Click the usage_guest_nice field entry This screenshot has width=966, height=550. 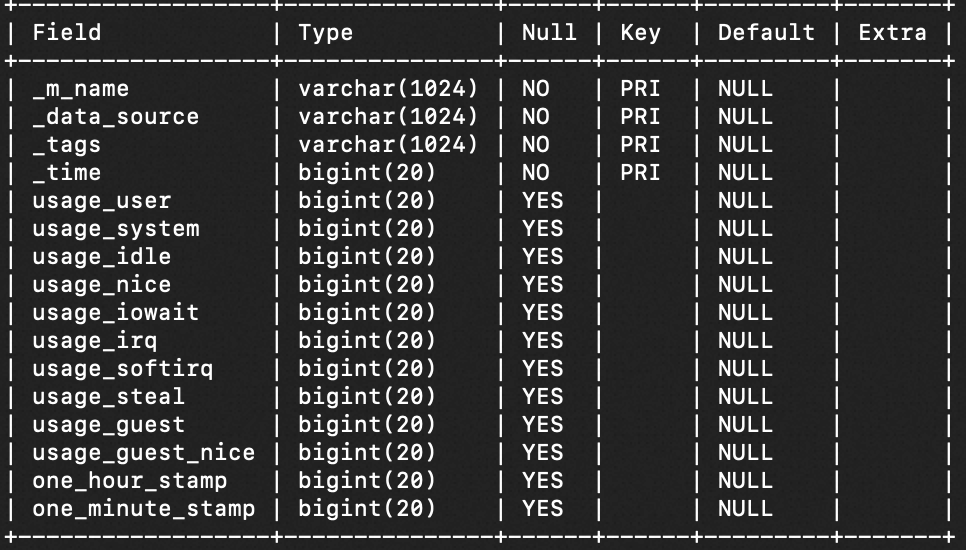tap(143, 452)
